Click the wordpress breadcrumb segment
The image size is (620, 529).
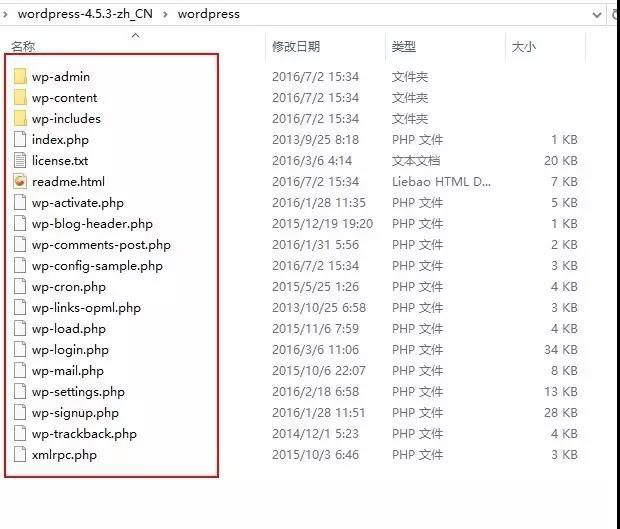(208, 14)
